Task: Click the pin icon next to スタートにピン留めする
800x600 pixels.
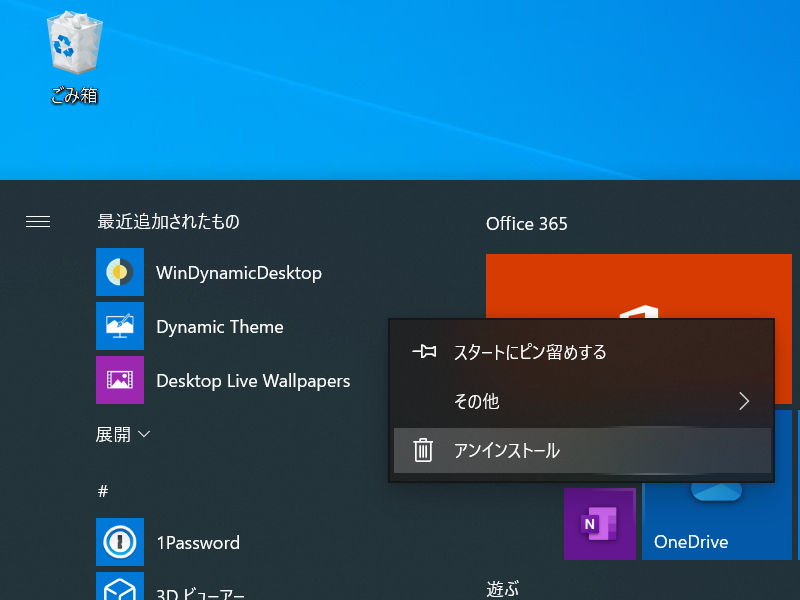Action: [x=425, y=351]
